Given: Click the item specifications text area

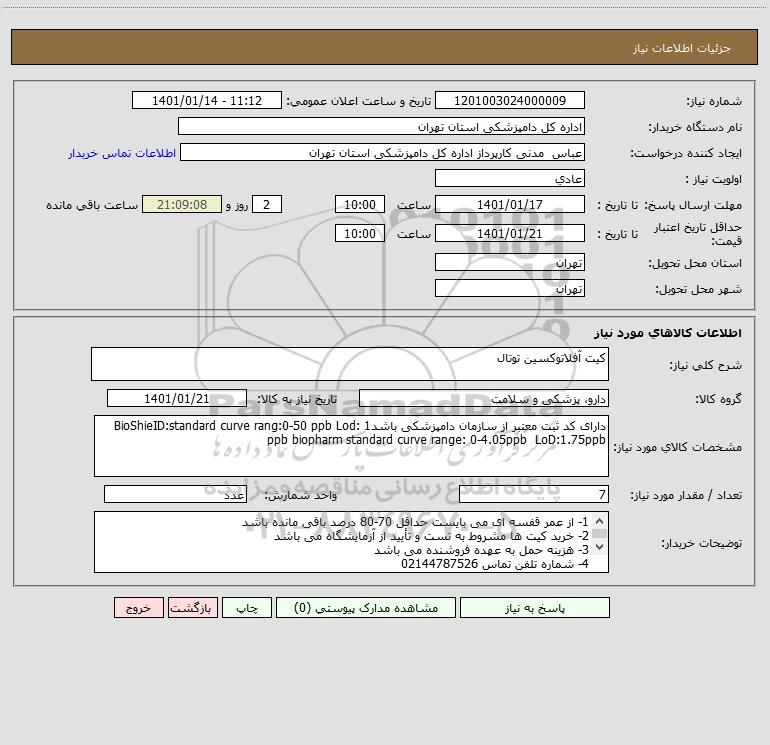Looking at the screenshot, I should tap(351, 446).
